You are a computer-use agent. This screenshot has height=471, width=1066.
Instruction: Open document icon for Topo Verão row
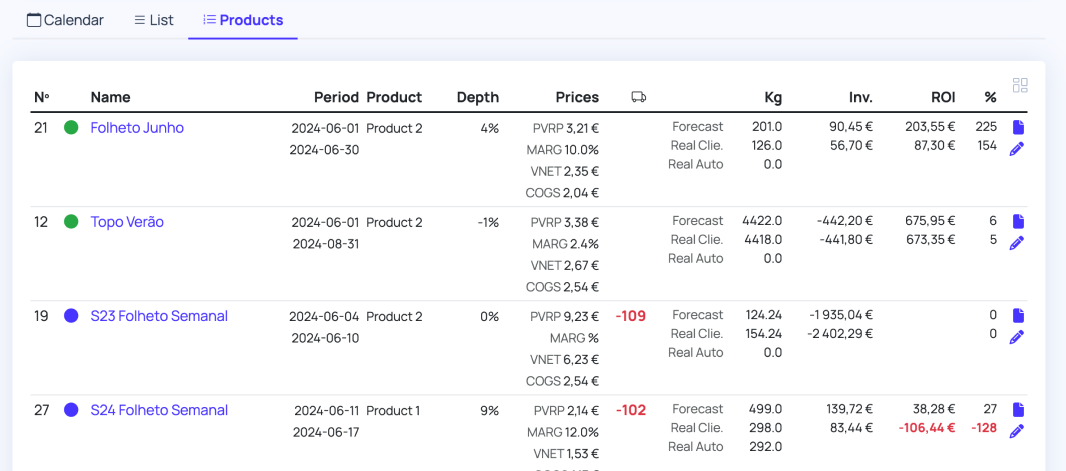(1018, 222)
